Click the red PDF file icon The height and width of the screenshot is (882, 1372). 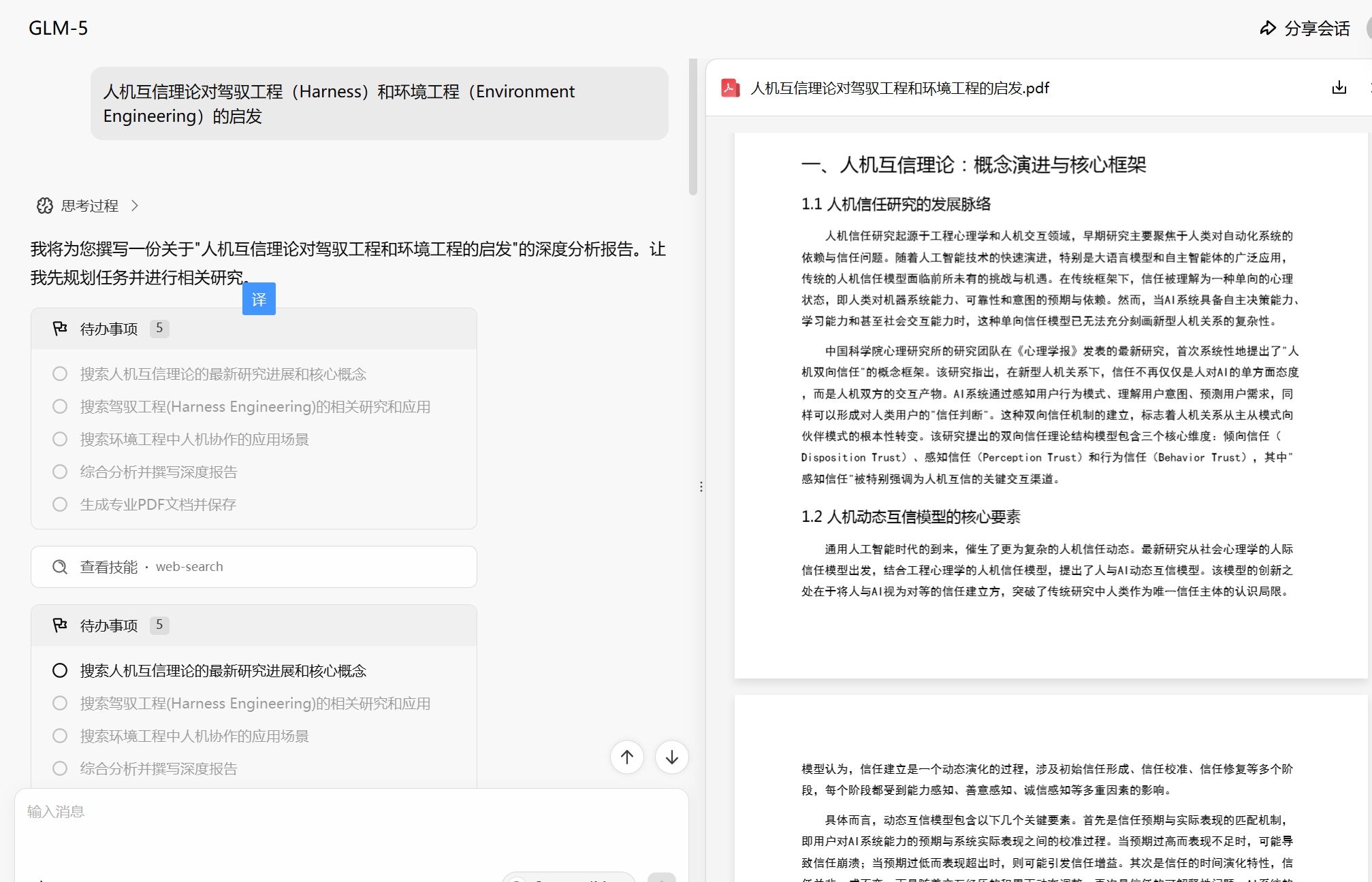[x=730, y=88]
